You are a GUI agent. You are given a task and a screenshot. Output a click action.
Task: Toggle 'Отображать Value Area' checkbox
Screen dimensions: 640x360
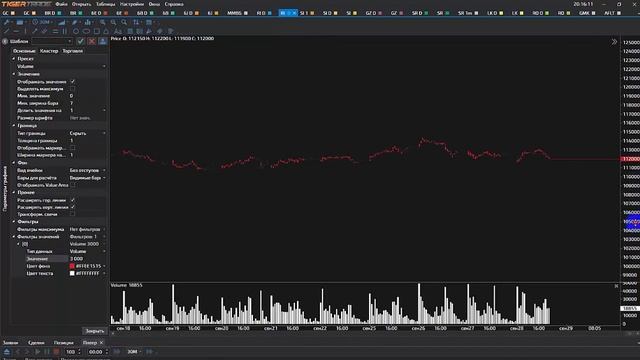point(73,185)
